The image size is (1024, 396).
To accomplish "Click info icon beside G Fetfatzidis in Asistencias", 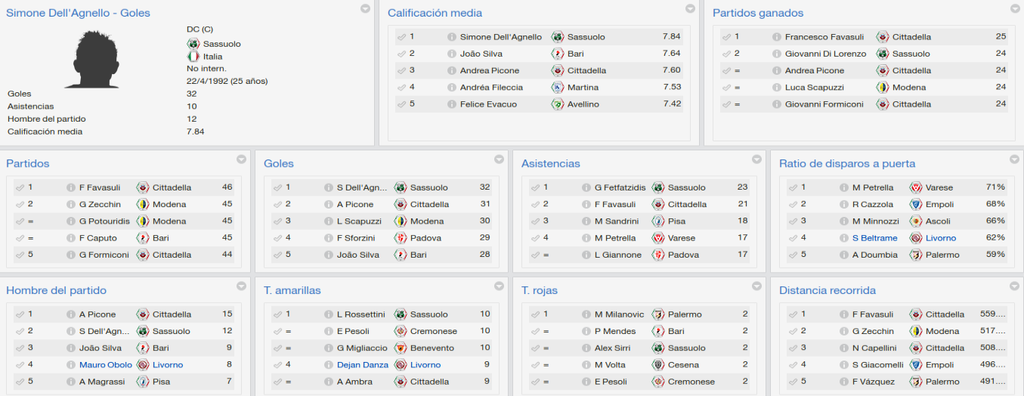I will [586, 188].
